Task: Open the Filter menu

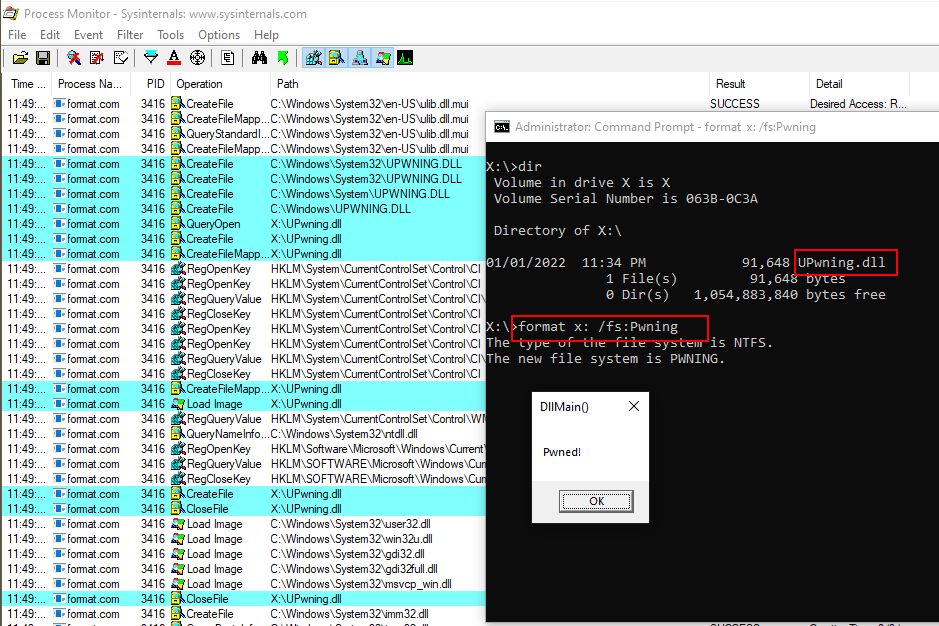Action: pyautogui.click(x=130, y=35)
